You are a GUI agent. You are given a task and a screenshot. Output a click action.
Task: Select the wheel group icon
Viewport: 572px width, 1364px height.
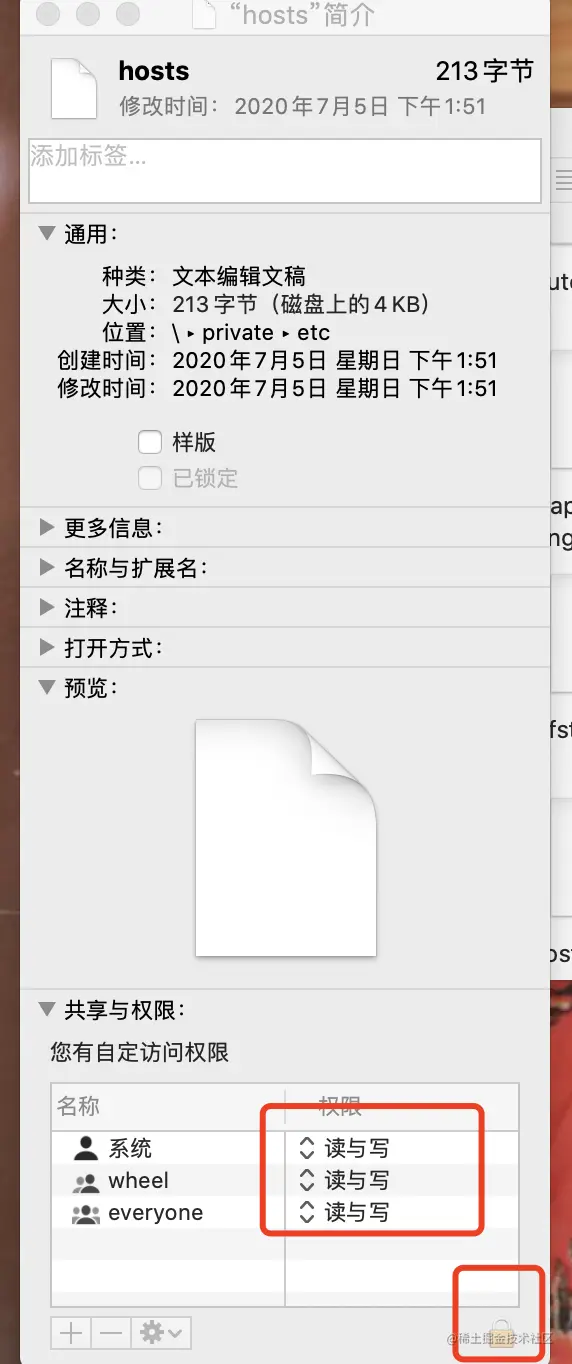[x=86, y=1181]
